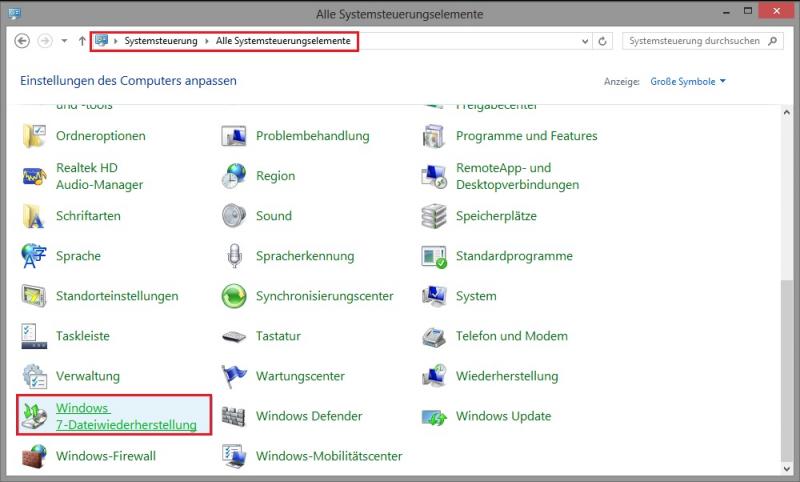Viewport: 800px width, 482px height.
Task: Click the window title bar system icon
Action: pos(14,14)
